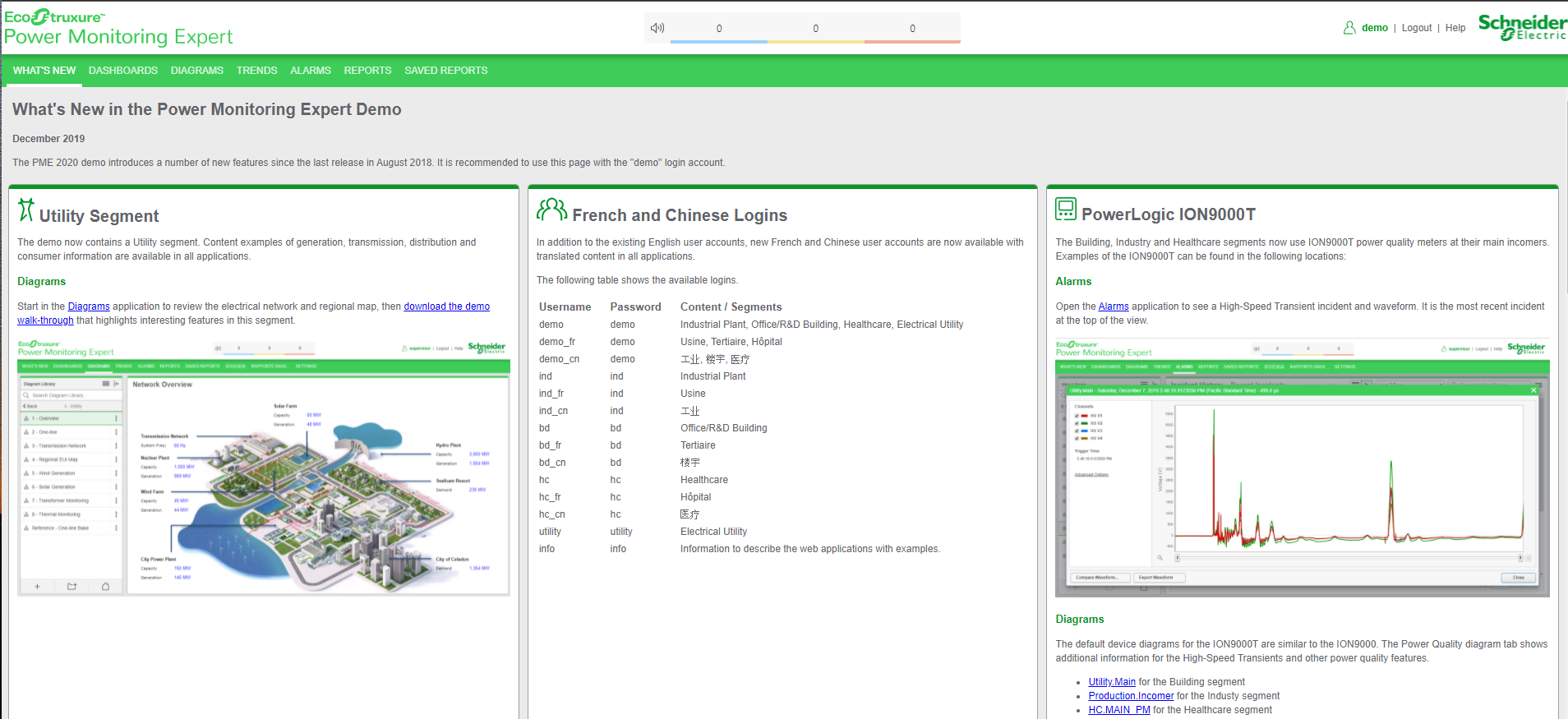1568x719 pixels.
Task: Click the bd_cn username cell
Action: (x=552, y=463)
